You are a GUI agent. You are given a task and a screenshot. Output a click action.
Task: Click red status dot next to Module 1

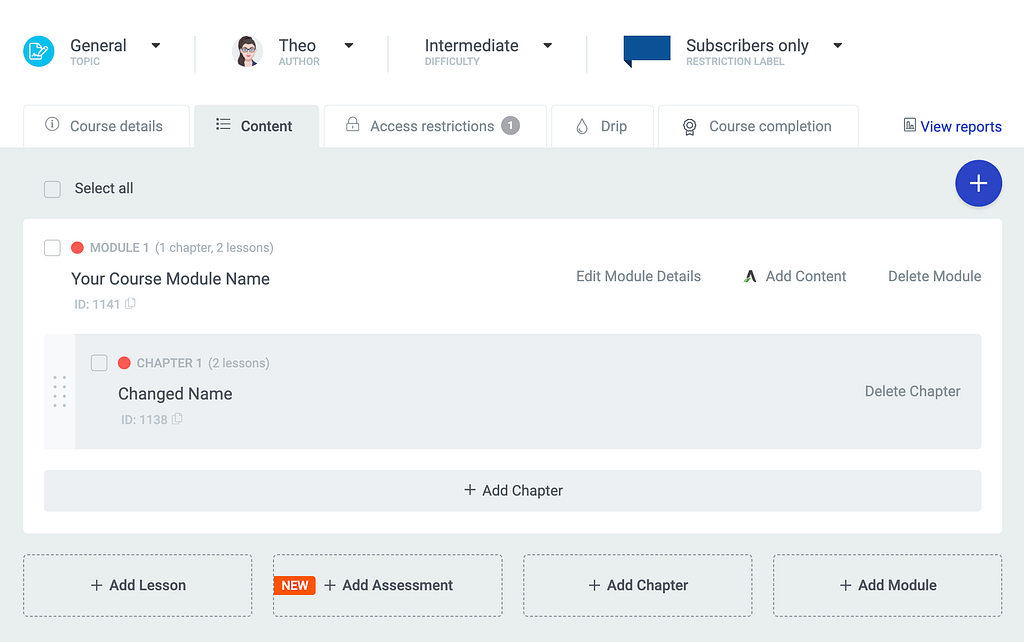click(77, 248)
